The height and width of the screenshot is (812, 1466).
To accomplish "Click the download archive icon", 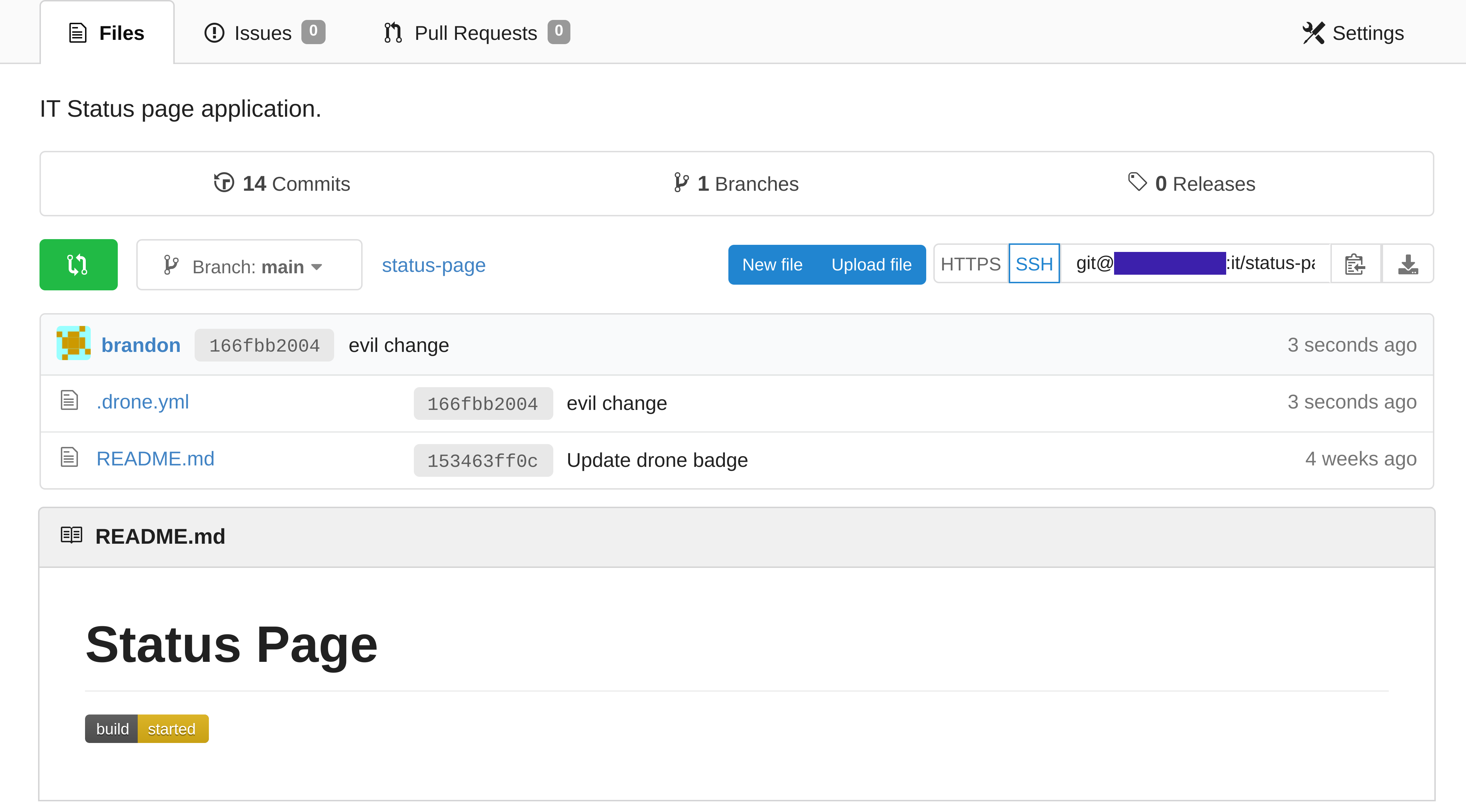I will (1408, 264).
